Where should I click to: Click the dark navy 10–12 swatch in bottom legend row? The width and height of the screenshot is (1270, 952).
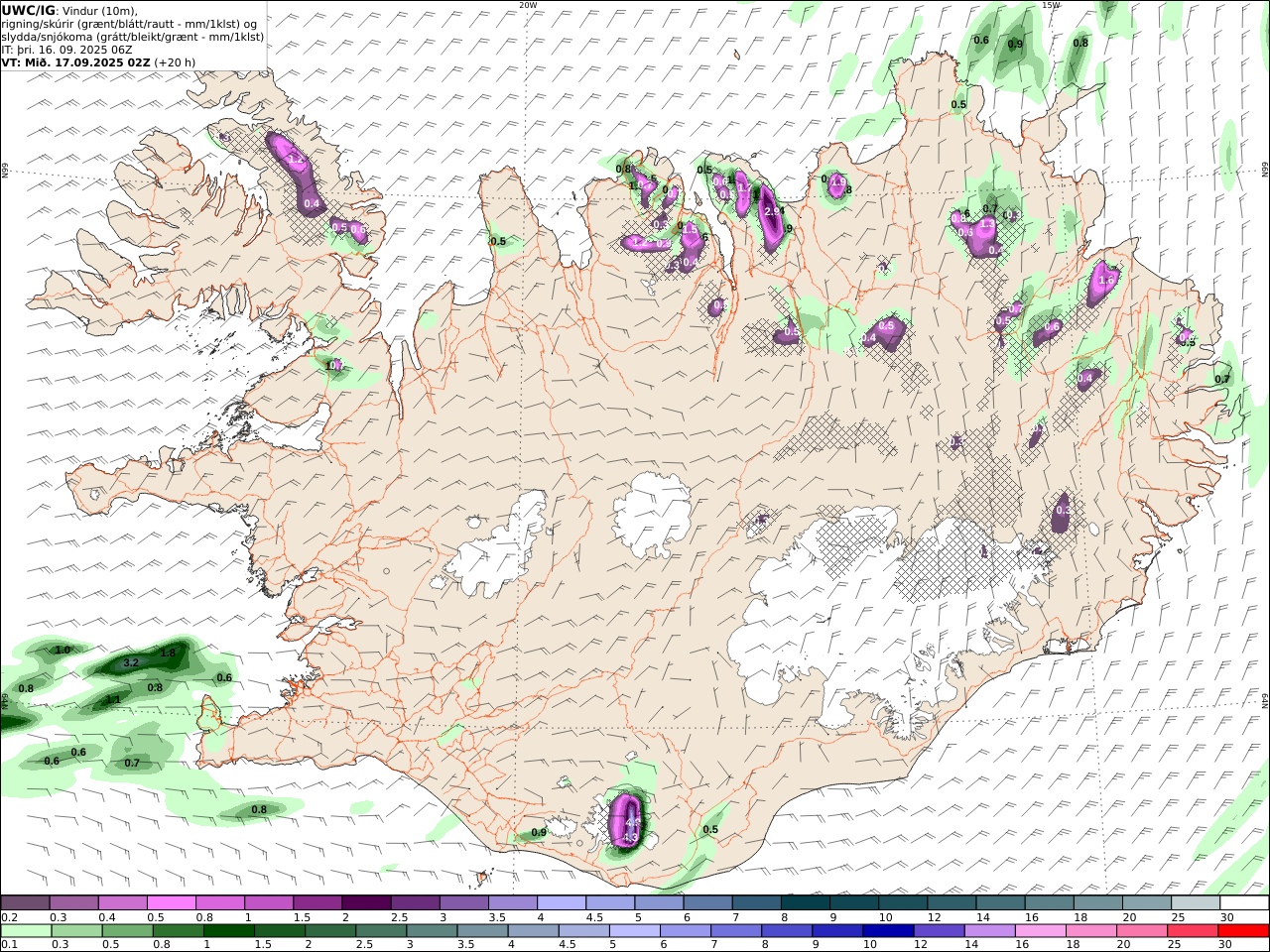[x=887, y=931]
